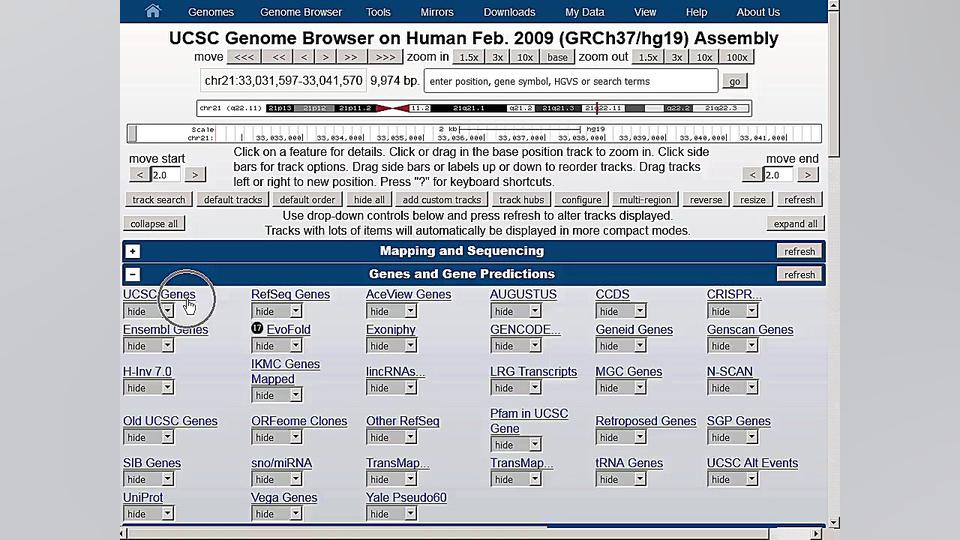Viewport: 960px width, 540px height.
Task: Open the EvoFold track number badge icon
Action: click(257, 328)
